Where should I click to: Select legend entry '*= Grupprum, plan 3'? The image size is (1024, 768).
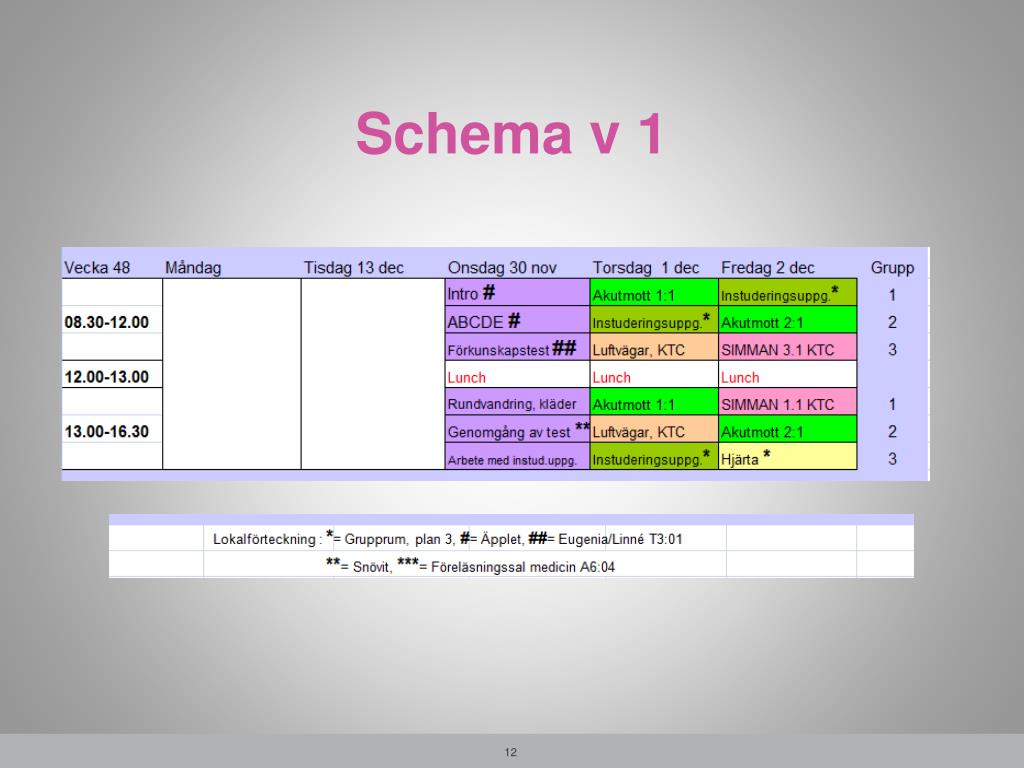(x=390, y=538)
